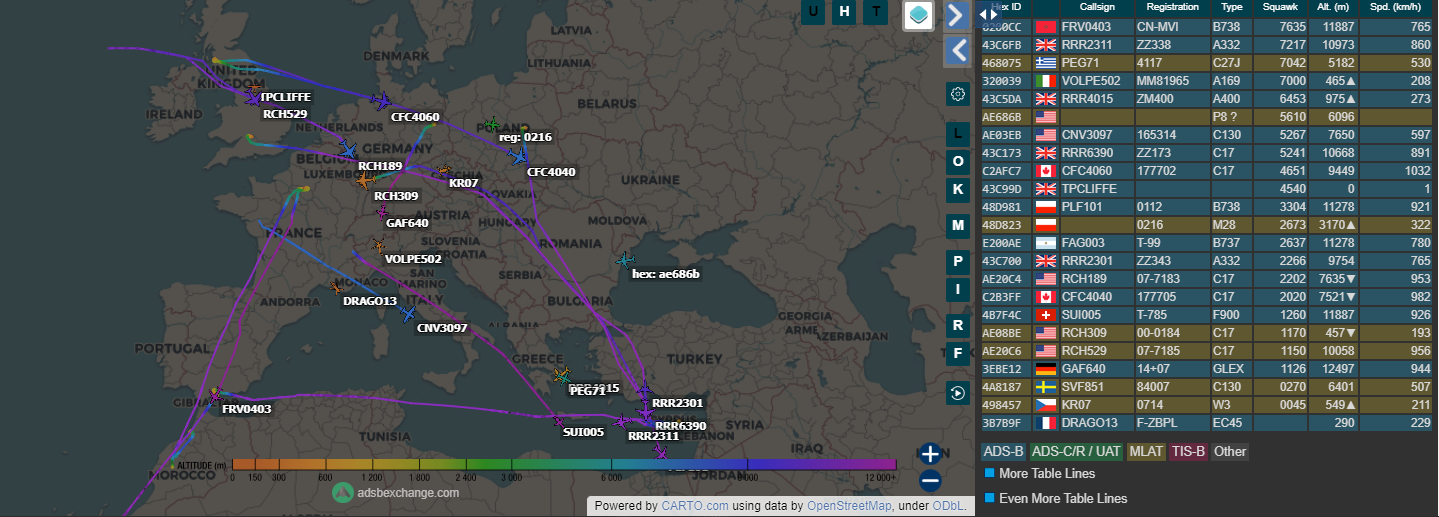Screen dimensions: 1439x517
Task: Enable More Table Lines checkbox
Action: (988, 473)
